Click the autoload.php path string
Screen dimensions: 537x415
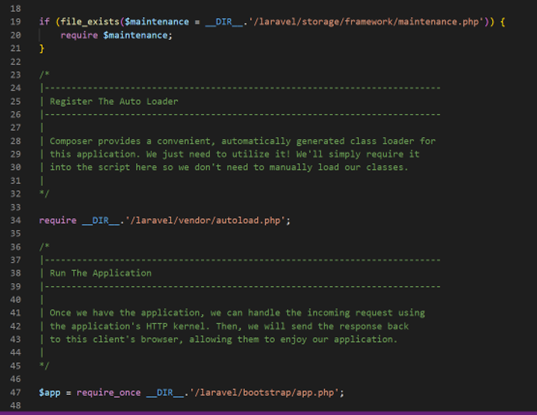[x=205, y=220]
